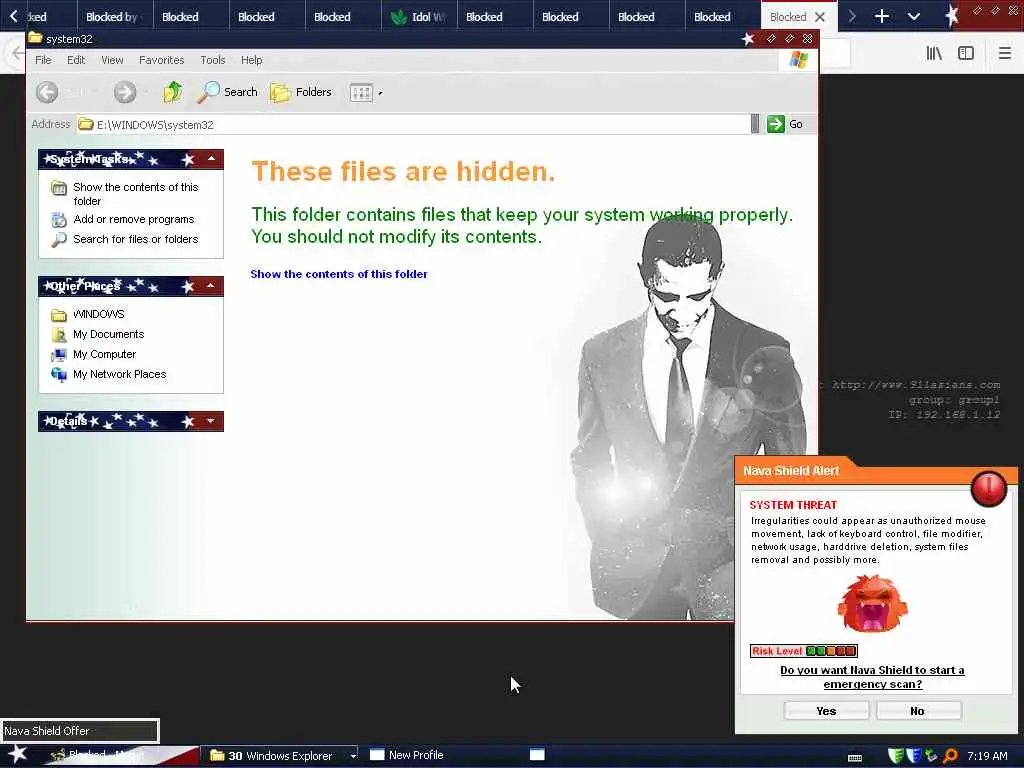
Task: Click 'Add or remove programs' task
Action: 133,219
